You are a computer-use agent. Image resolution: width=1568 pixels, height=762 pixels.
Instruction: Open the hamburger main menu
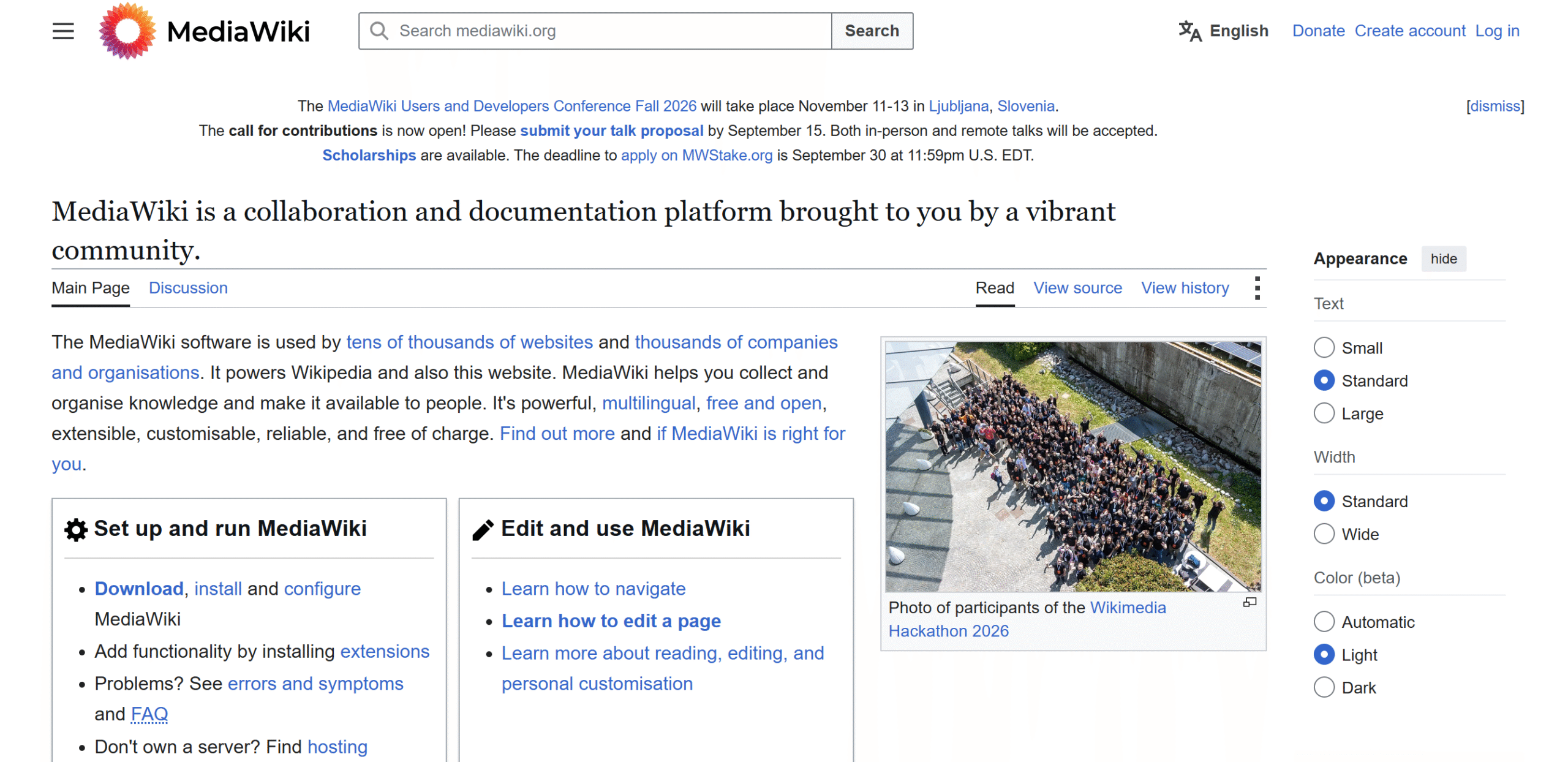[x=62, y=31]
